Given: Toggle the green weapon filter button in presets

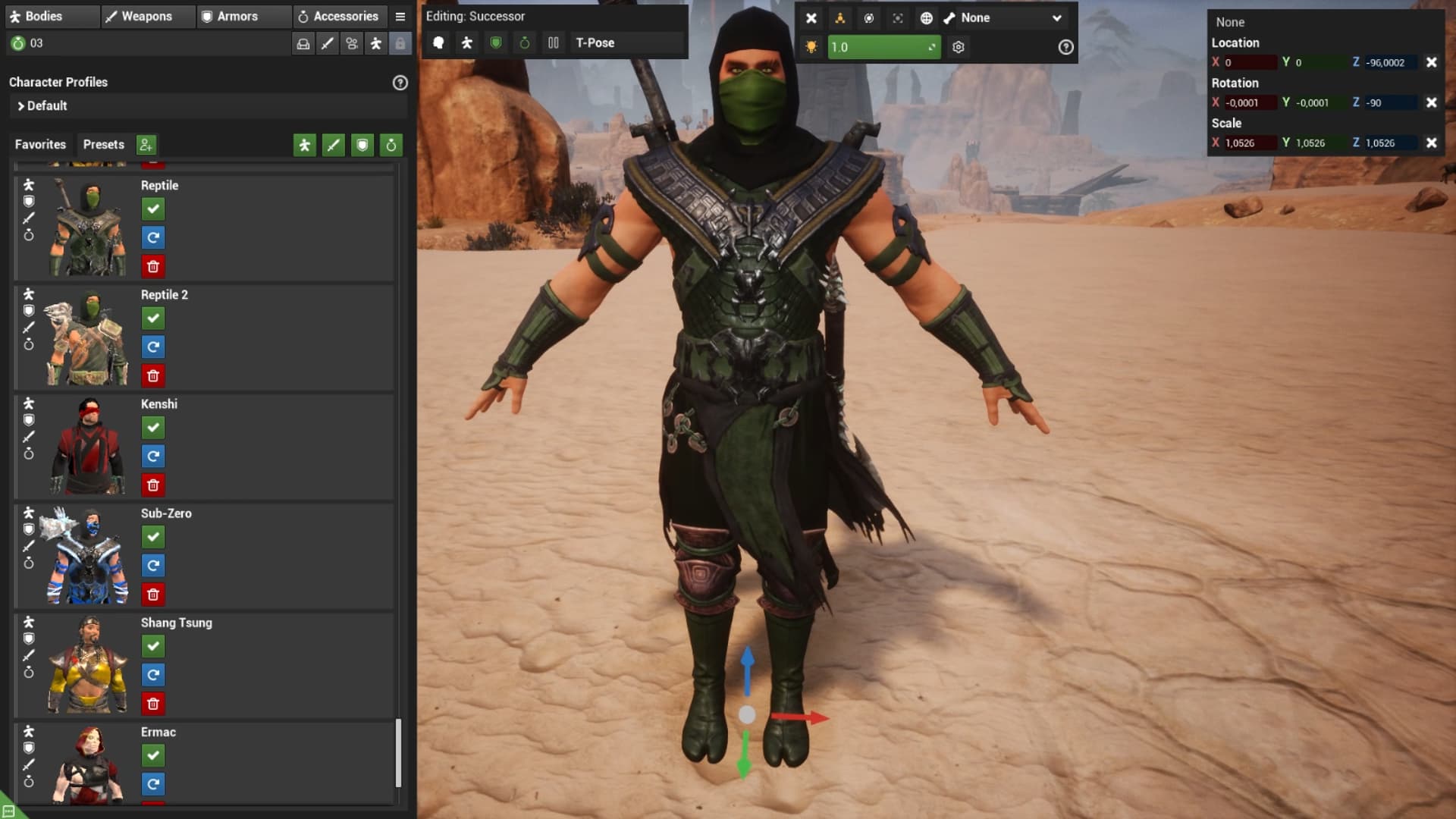Looking at the screenshot, I should [x=334, y=145].
